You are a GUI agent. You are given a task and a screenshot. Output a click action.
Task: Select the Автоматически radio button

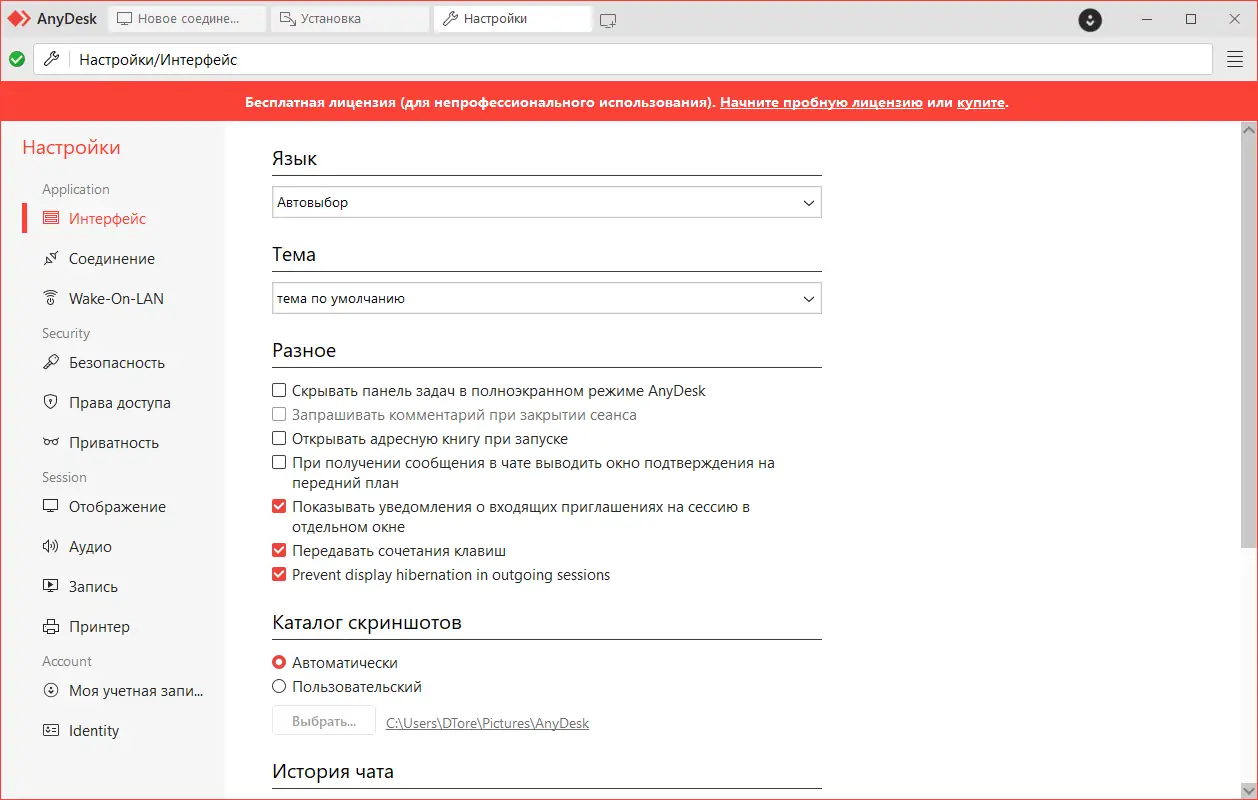pyautogui.click(x=279, y=663)
